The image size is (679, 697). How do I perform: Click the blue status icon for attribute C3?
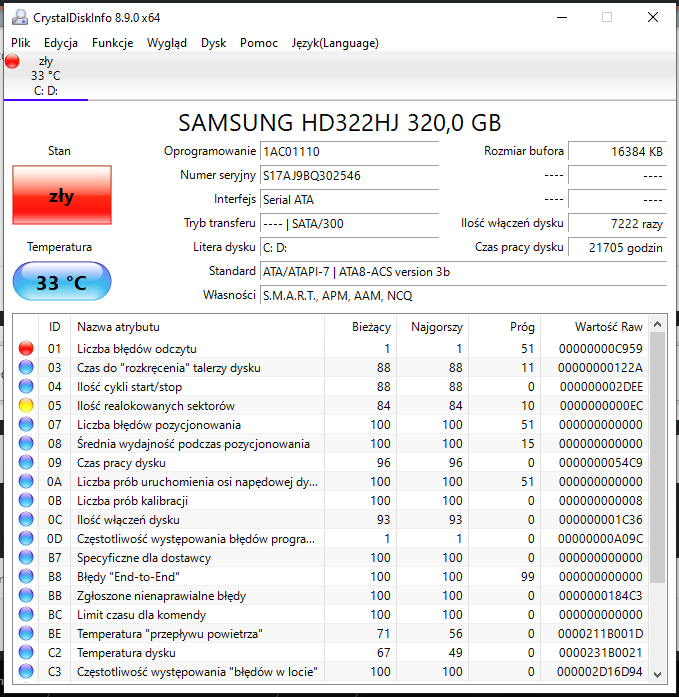click(x=26, y=671)
